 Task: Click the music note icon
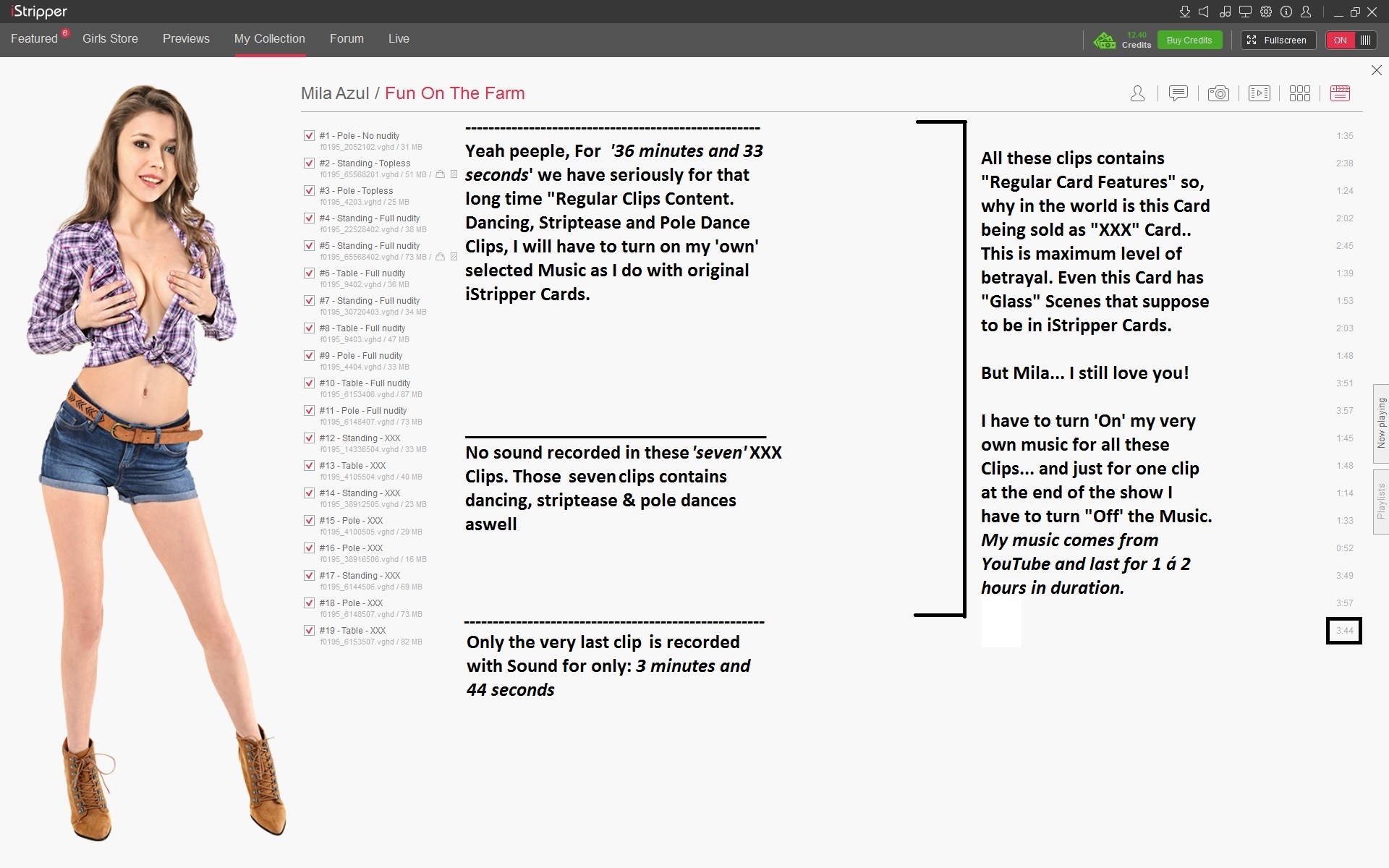coord(1225,12)
